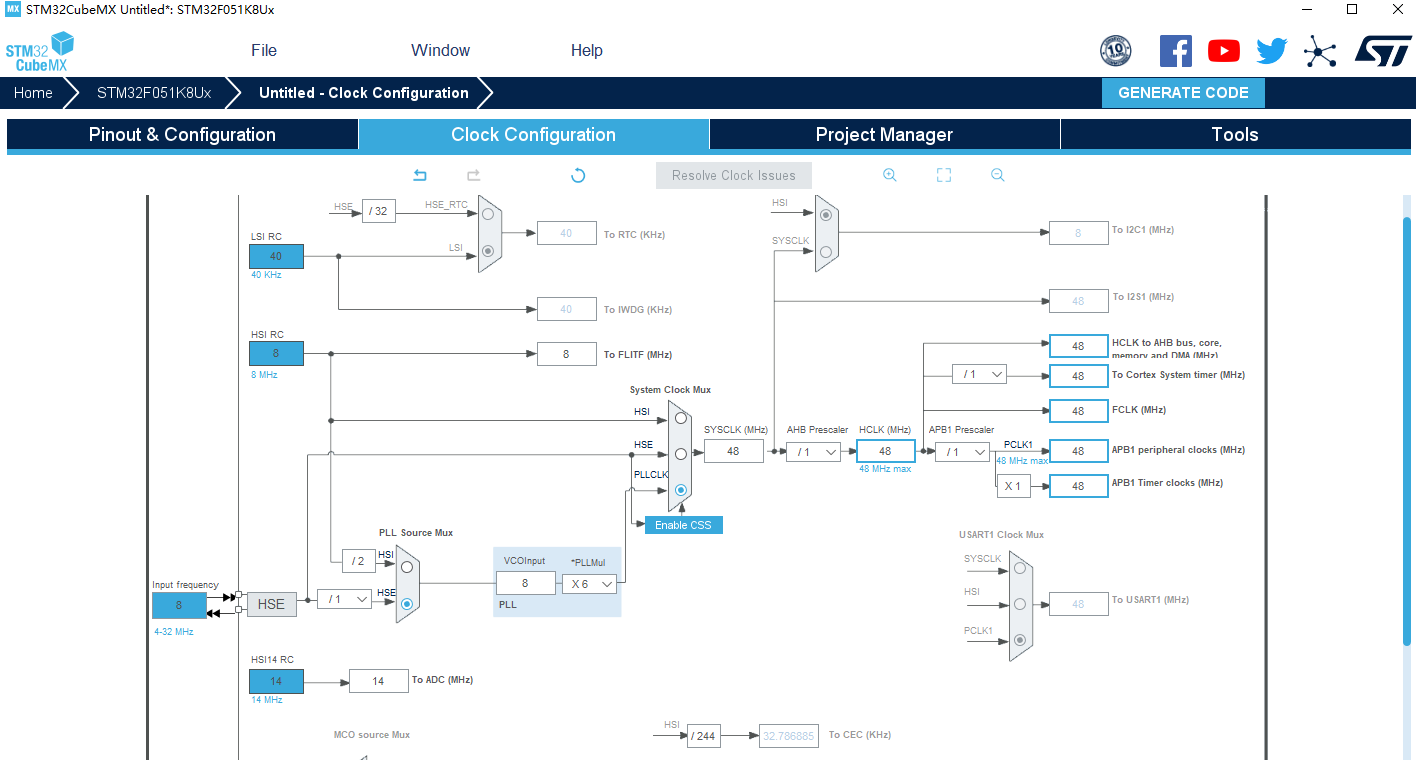Select HSE in the PLL Source Mux
This screenshot has height=760, width=1416.
click(407, 604)
